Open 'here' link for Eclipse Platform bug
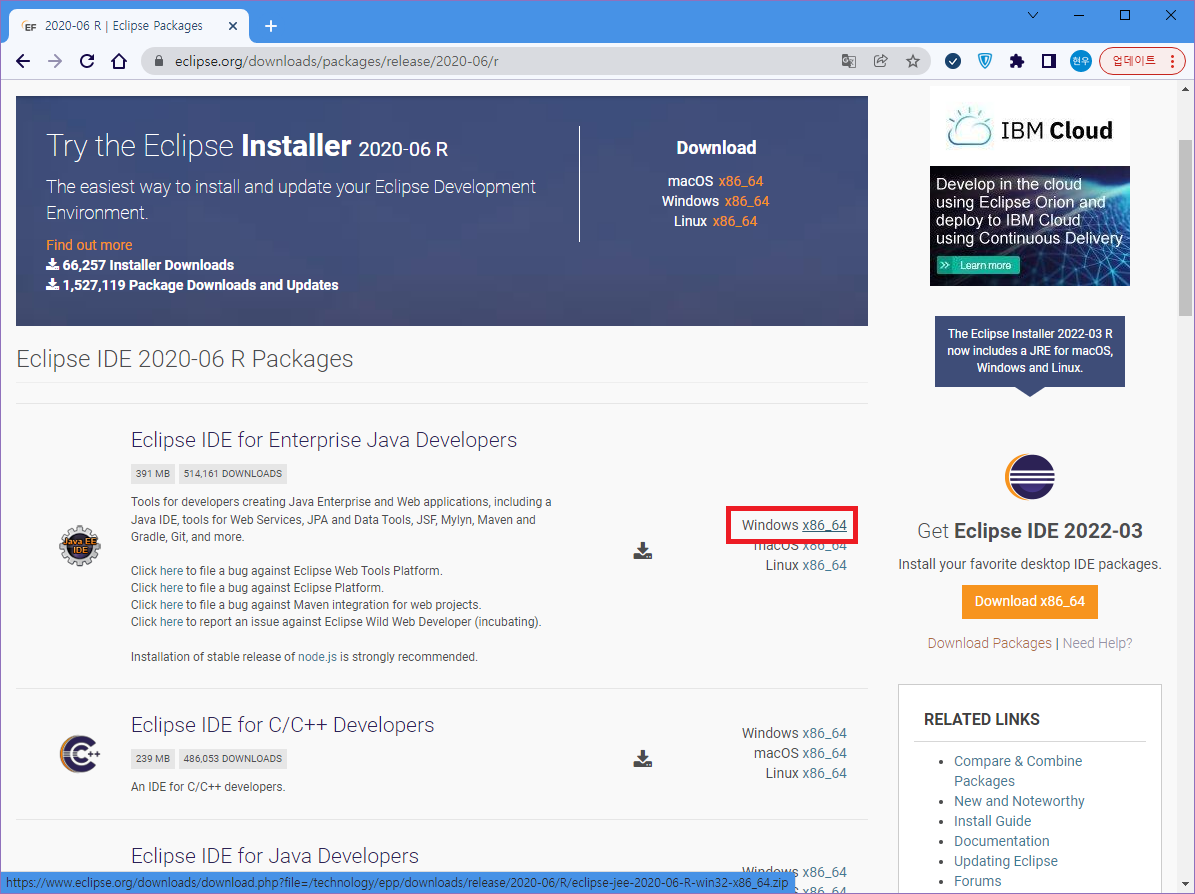Viewport: 1195px width, 894px height. pos(171,588)
